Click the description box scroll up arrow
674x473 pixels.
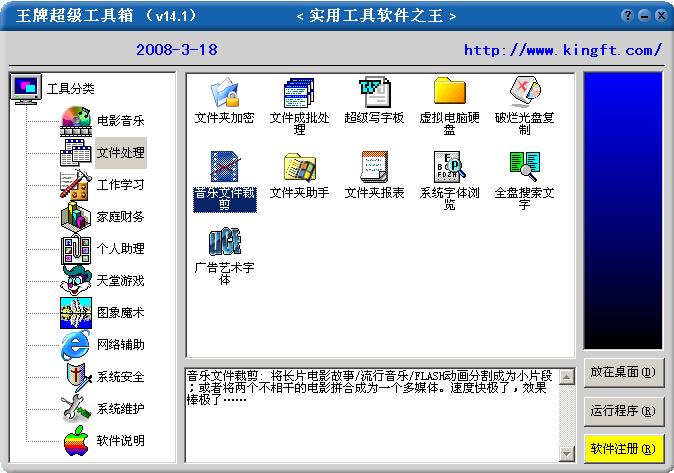click(x=567, y=377)
